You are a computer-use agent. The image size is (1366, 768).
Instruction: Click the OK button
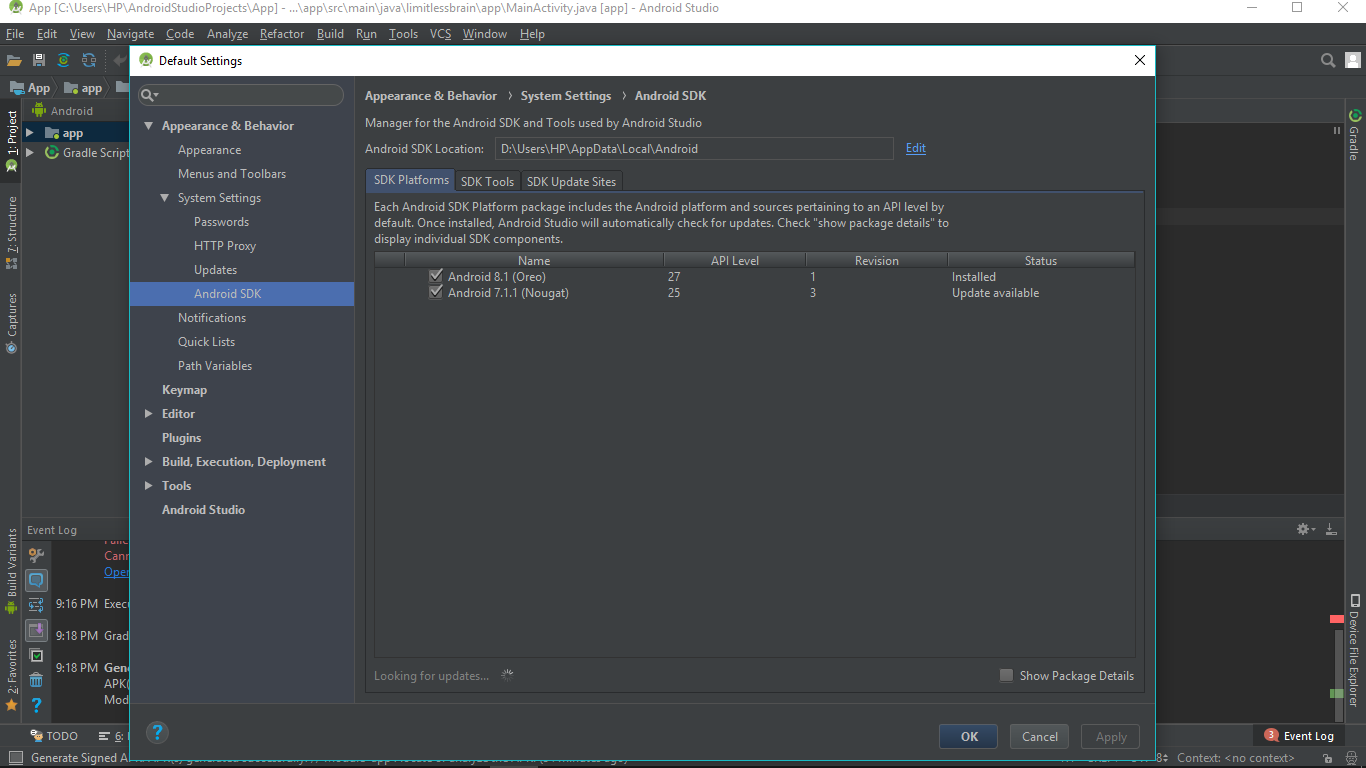click(969, 736)
